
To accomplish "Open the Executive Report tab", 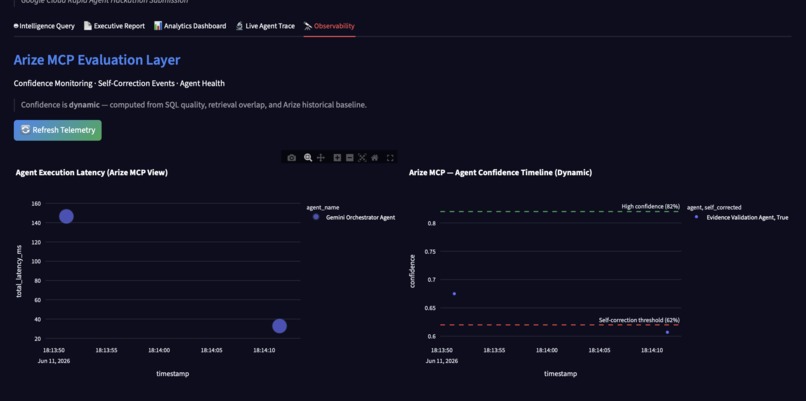I will pyautogui.click(x=114, y=26).
